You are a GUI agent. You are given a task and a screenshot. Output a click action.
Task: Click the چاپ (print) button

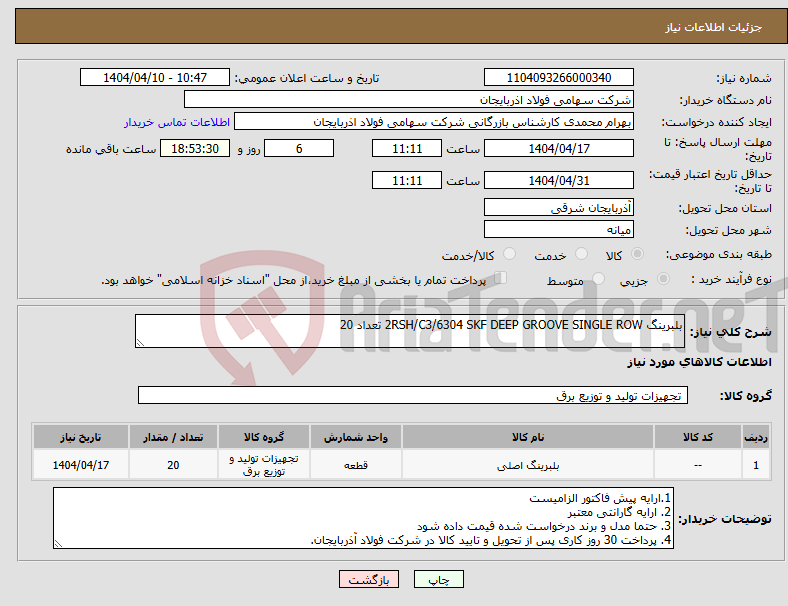click(x=438, y=579)
